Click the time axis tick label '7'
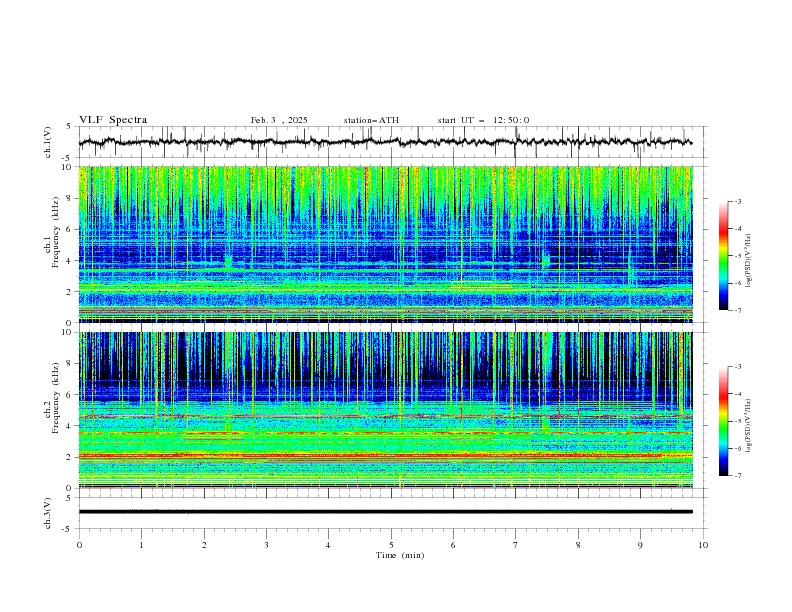The height and width of the screenshot is (612, 792). pyautogui.click(x=516, y=545)
